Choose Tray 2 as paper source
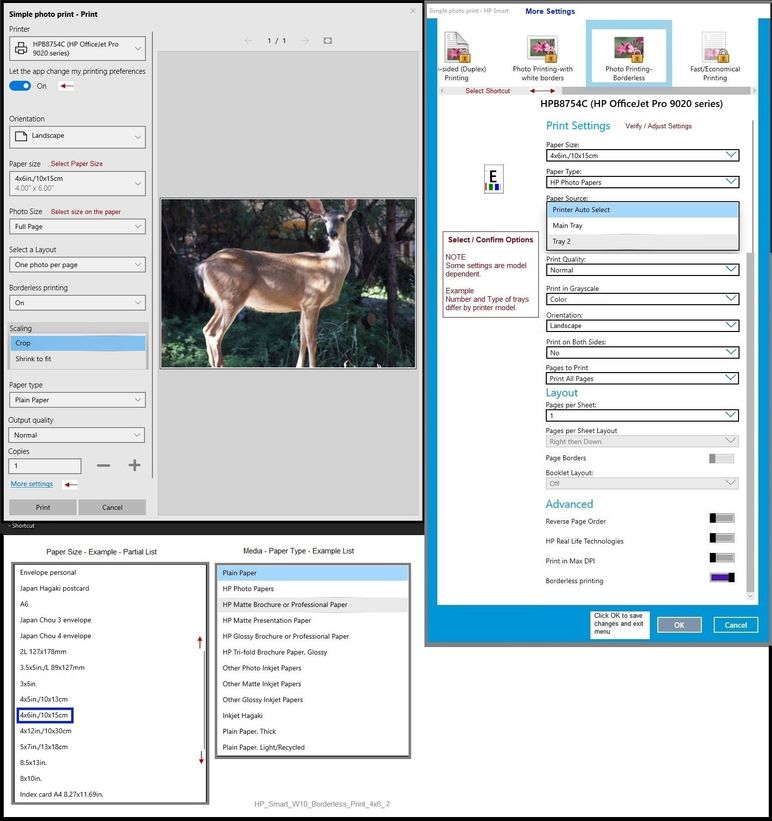This screenshot has width=772, height=821. (x=643, y=241)
